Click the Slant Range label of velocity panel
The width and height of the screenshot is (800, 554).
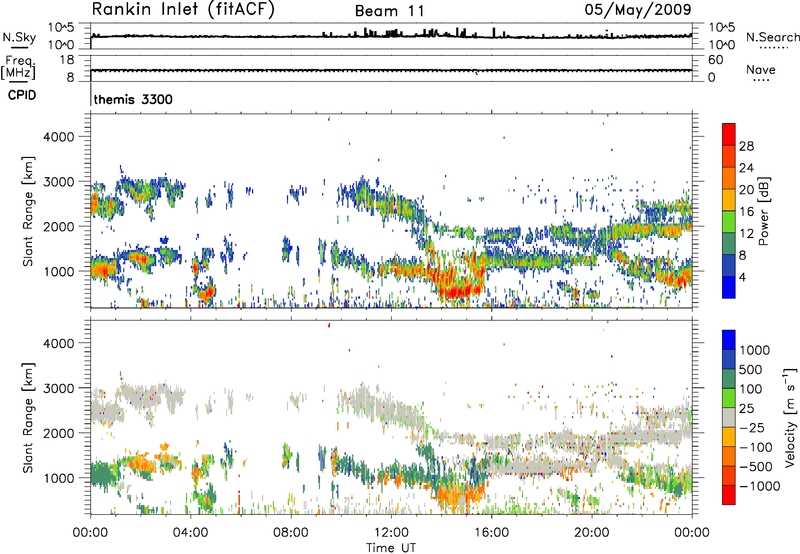(x=28, y=417)
